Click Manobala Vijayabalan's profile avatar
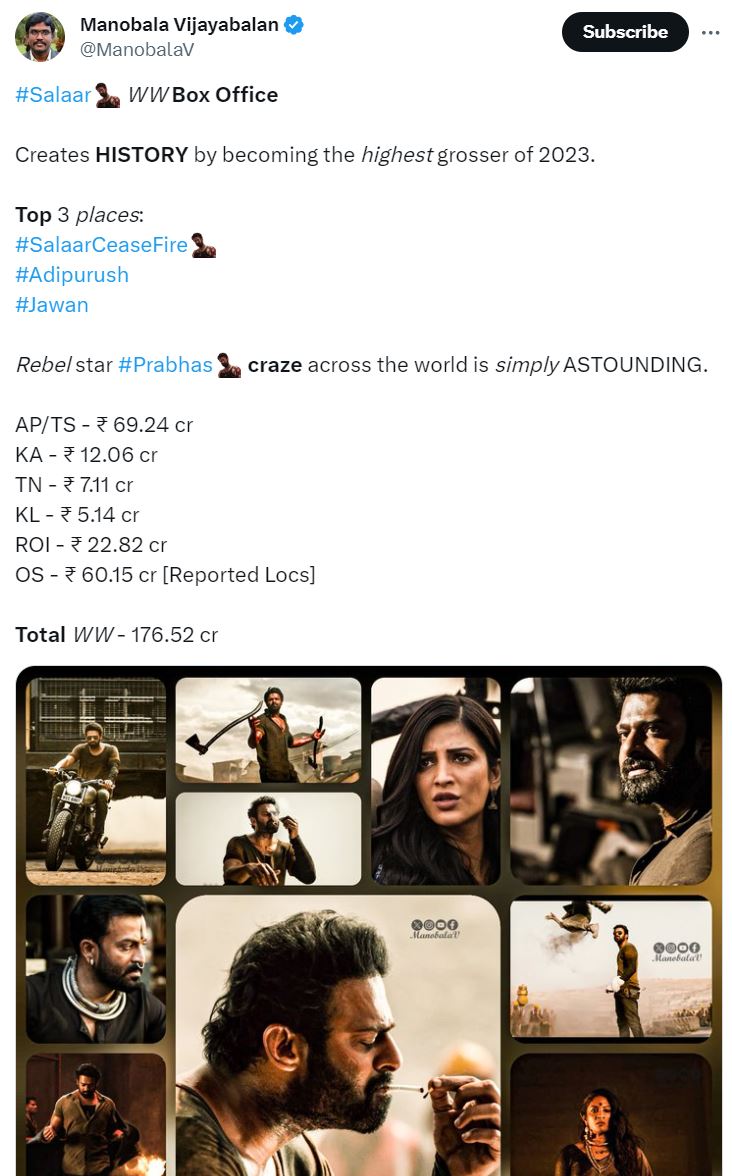 coord(39,36)
